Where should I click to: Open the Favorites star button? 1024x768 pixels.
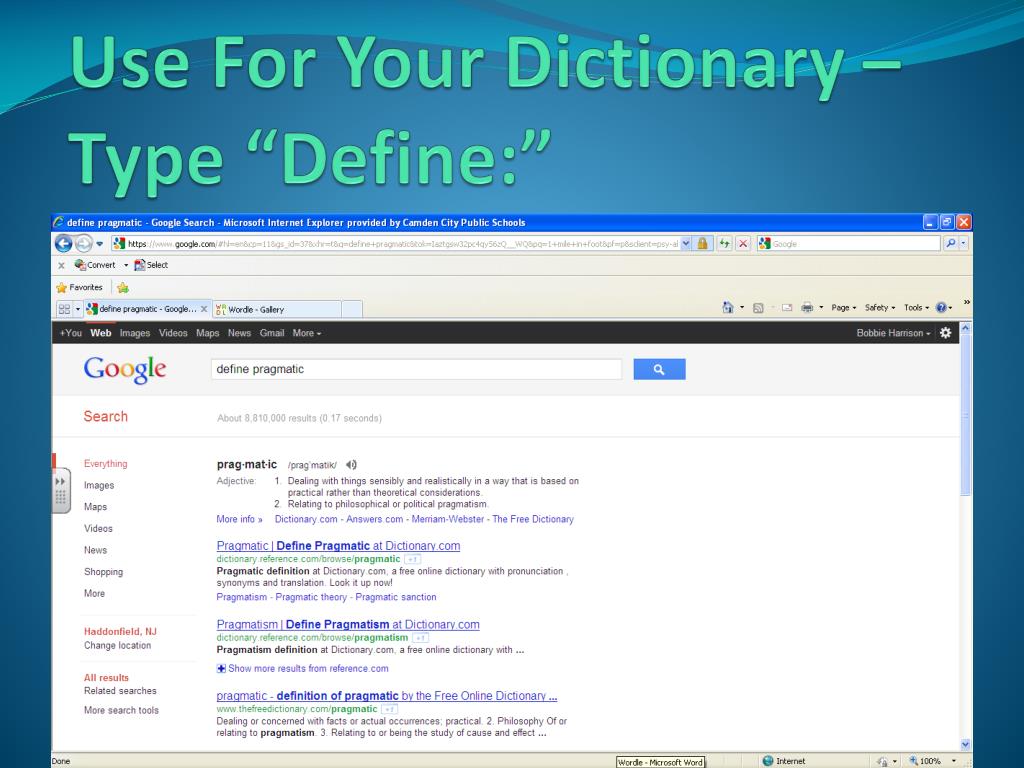[x=80, y=287]
